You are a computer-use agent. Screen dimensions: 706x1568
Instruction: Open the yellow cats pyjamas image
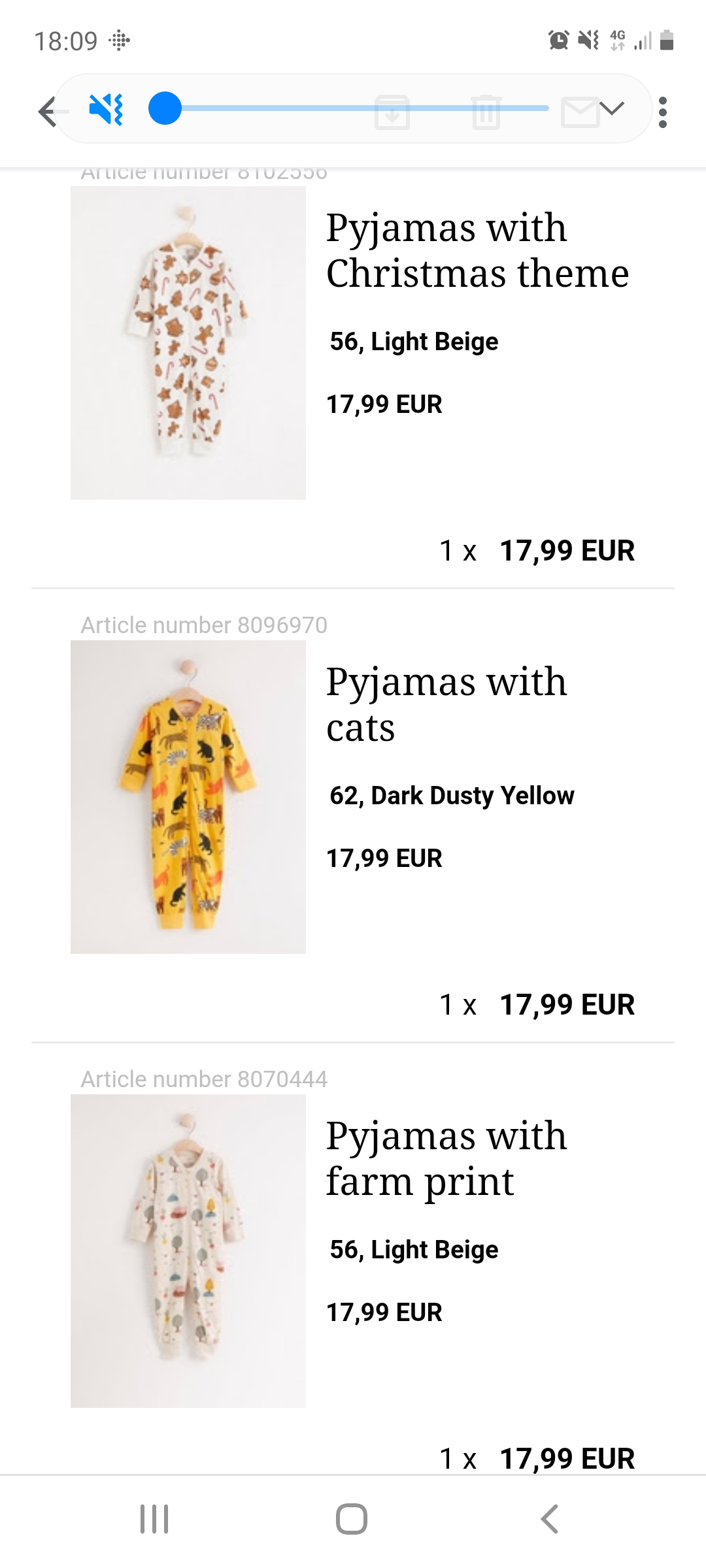click(x=188, y=797)
